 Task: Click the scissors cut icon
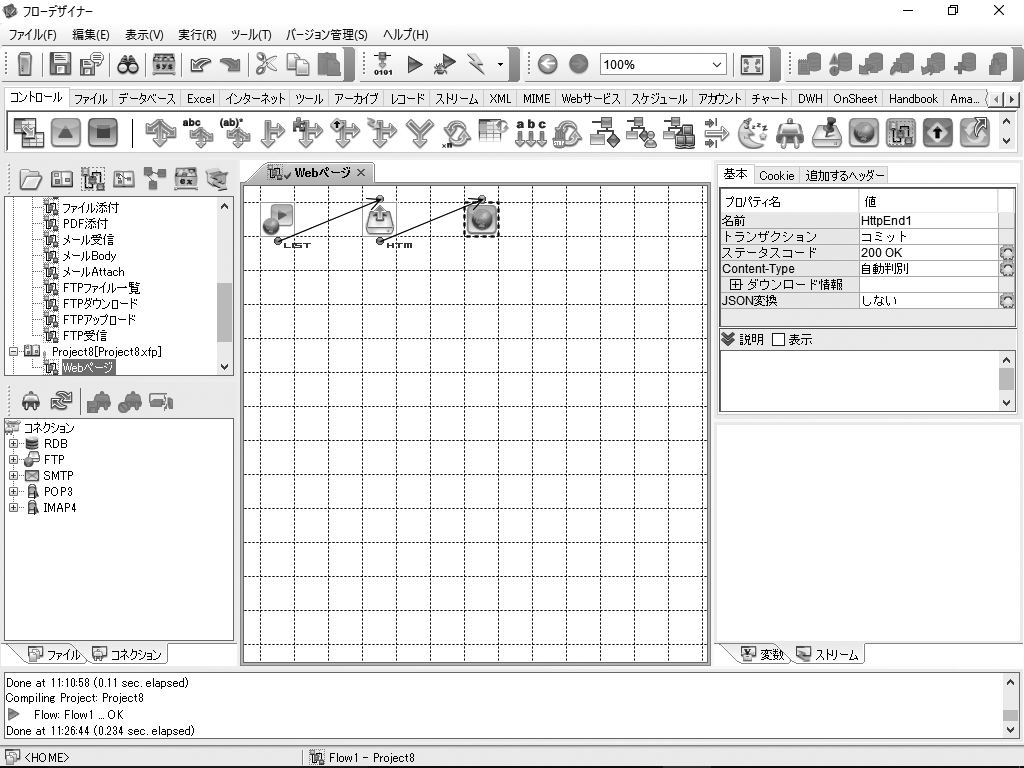pos(265,64)
